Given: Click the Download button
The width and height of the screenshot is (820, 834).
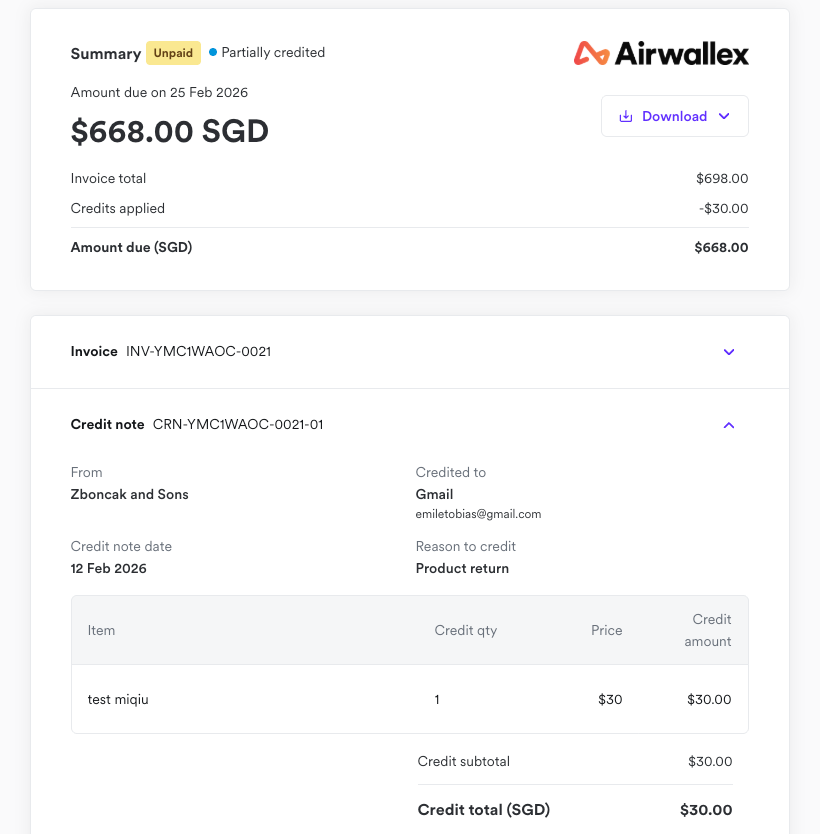Looking at the screenshot, I should coord(674,116).
